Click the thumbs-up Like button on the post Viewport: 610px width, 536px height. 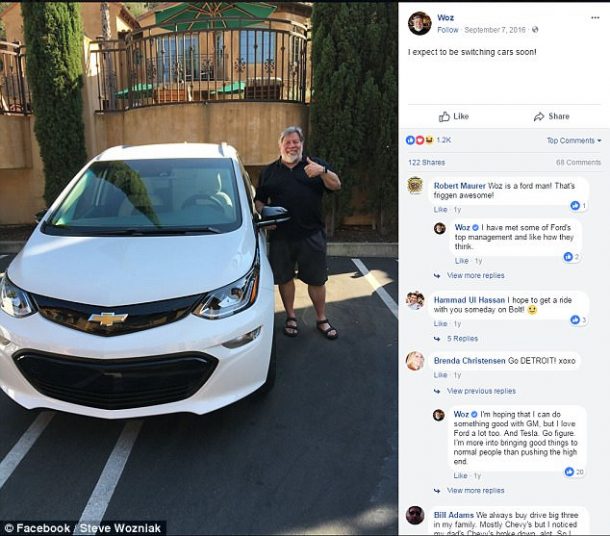(x=454, y=116)
